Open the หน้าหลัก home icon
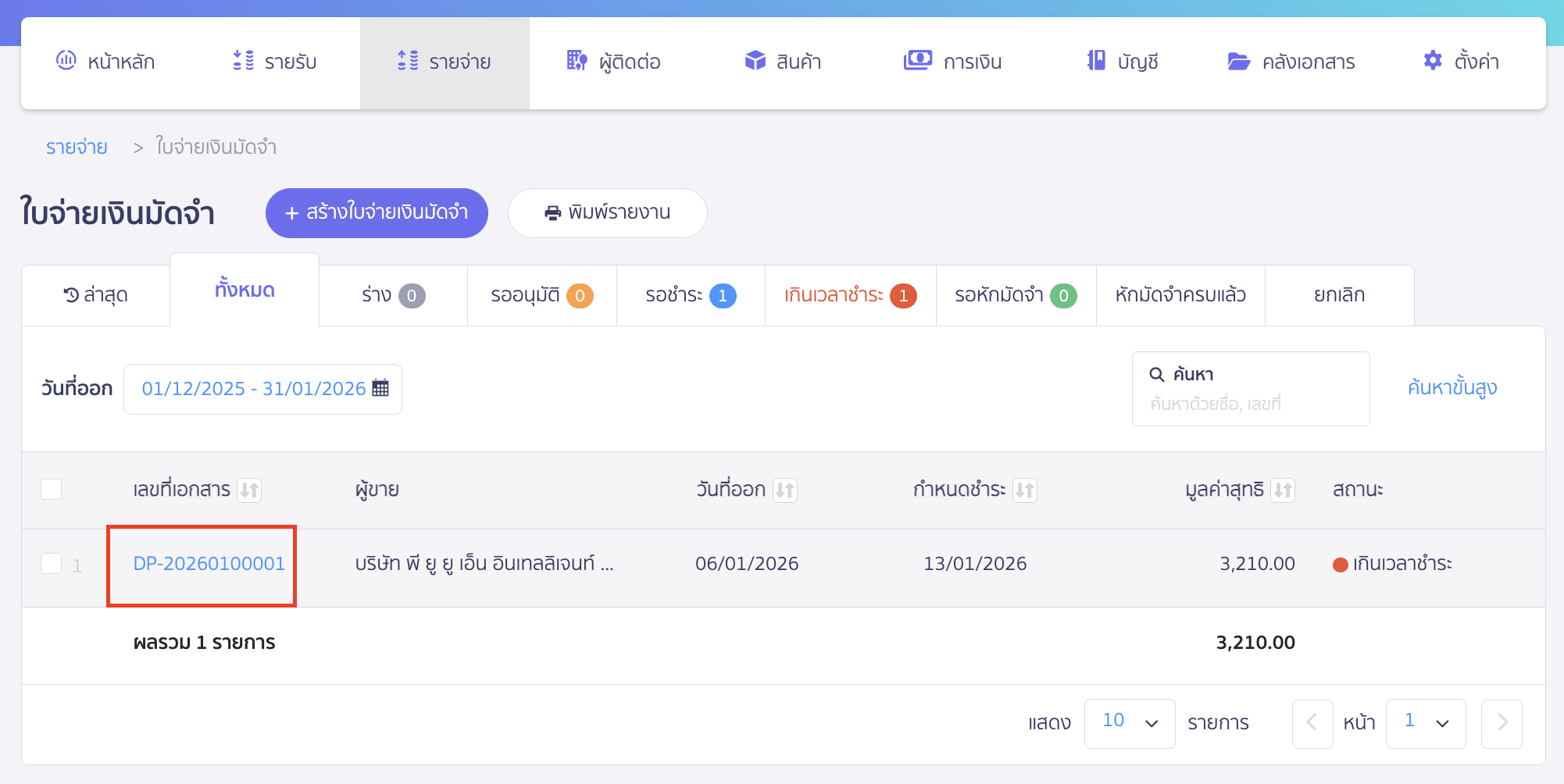Viewport: 1564px width, 784px height. point(67,62)
